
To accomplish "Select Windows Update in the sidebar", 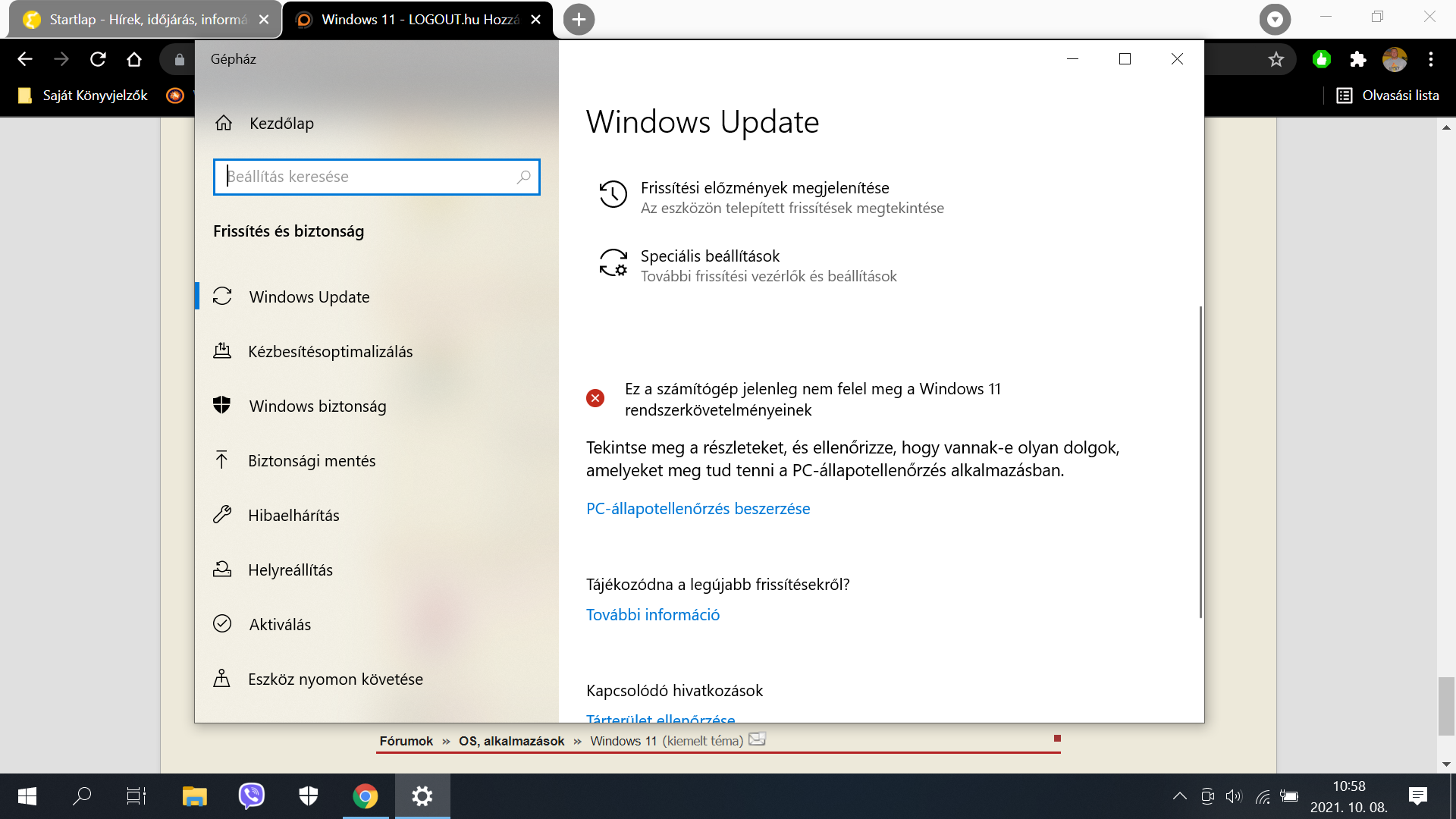I will (309, 297).
